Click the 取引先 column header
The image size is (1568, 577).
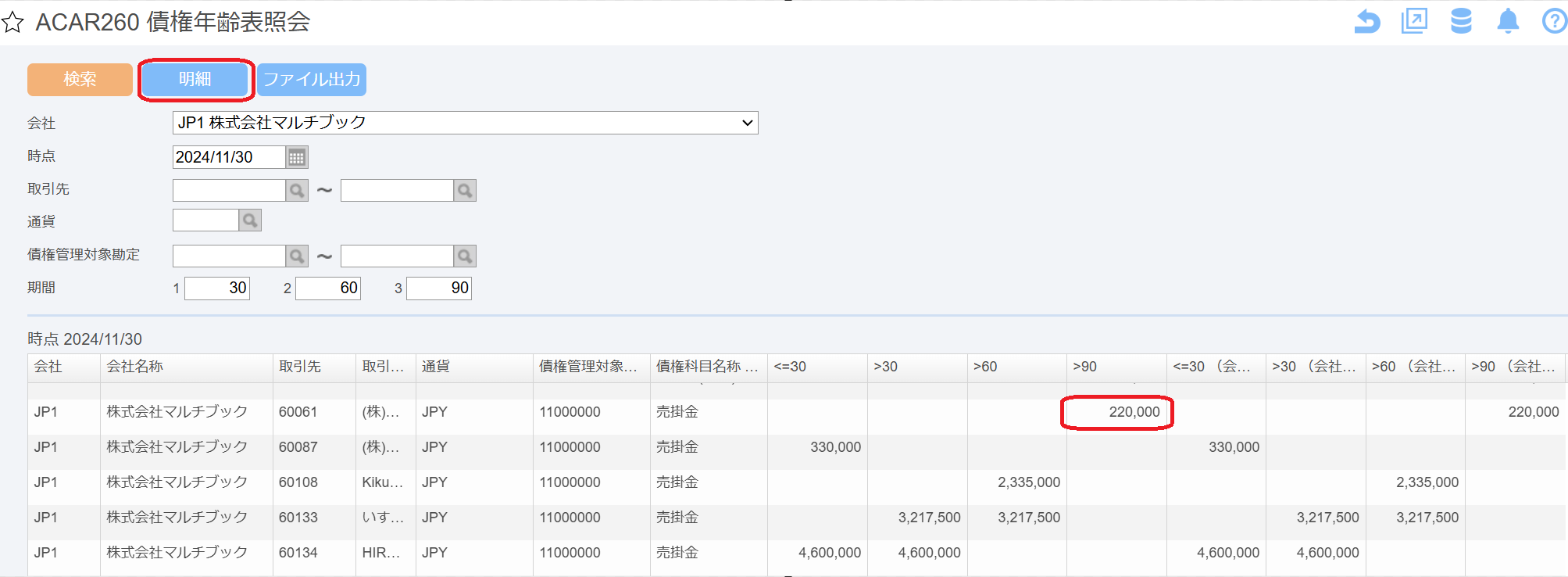tap(314, 367)
